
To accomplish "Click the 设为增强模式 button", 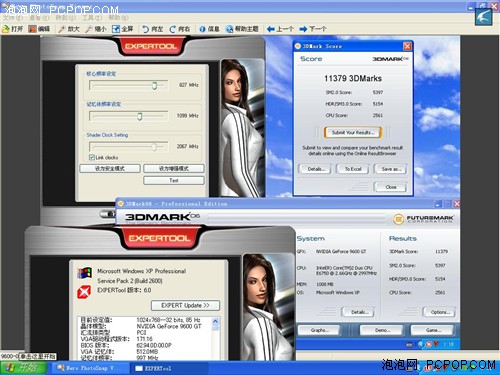I will pos(174,169).
